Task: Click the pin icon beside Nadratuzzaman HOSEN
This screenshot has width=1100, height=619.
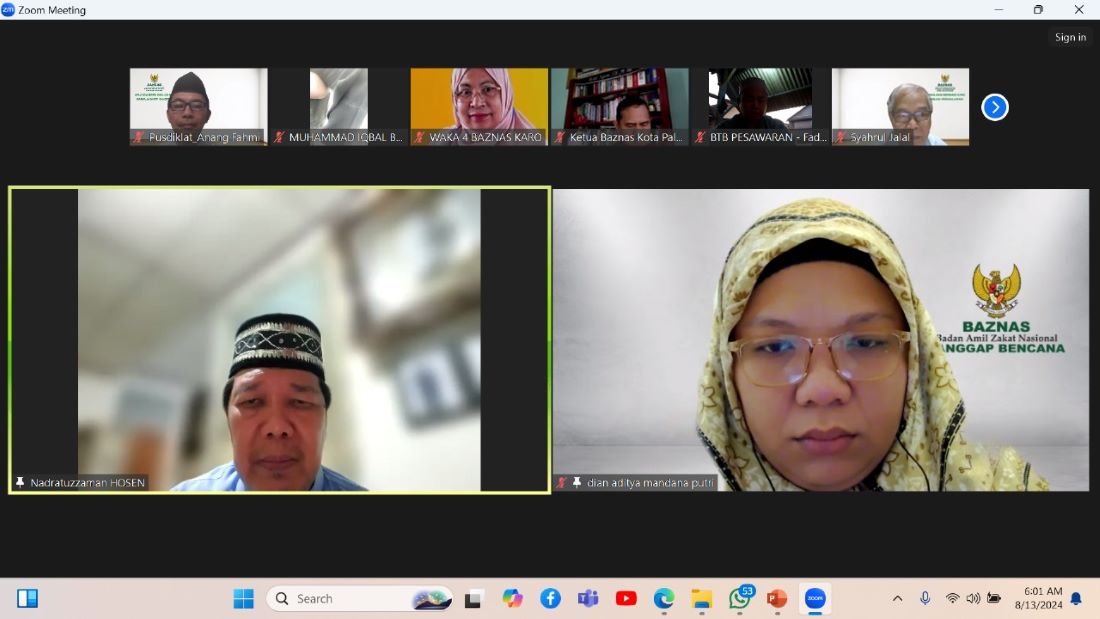Action: point(20,483)
